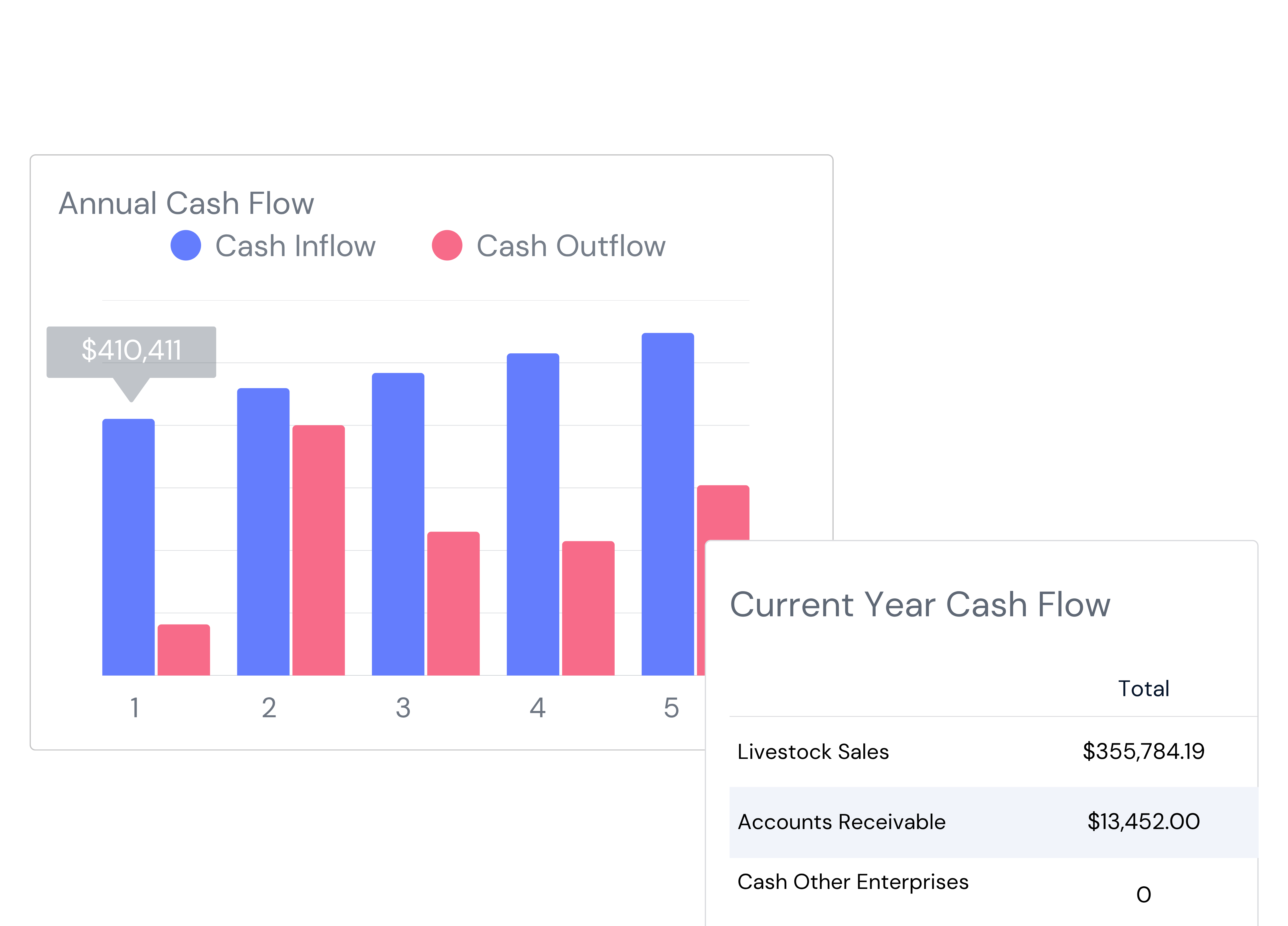Select the year 1 pink outflow bar
The image size is (1288, 926).
pyautogui.click(x=184, y=650)
